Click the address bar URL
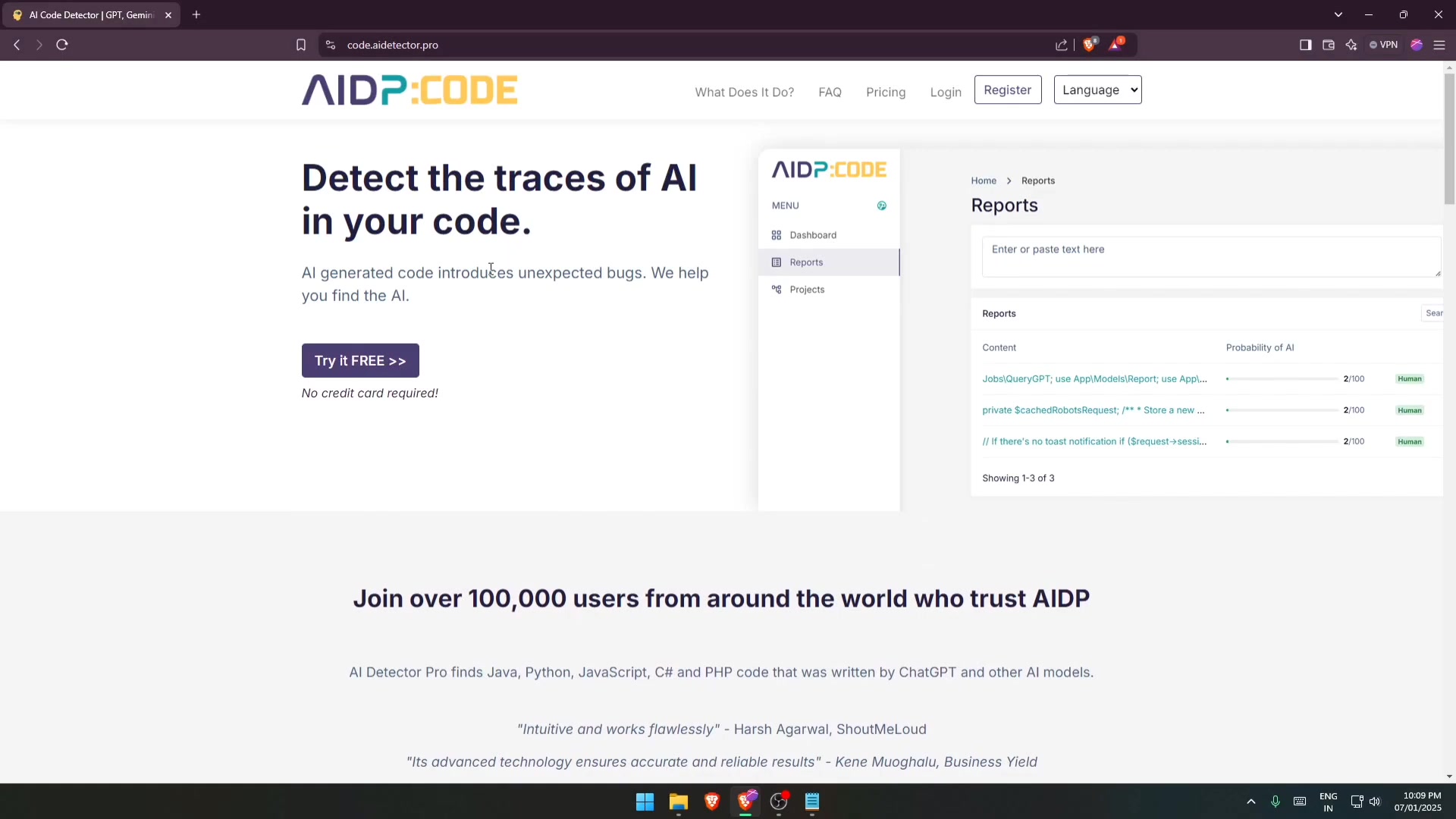The width and height of the screenshot is (1456, 819). click(393, 45)
